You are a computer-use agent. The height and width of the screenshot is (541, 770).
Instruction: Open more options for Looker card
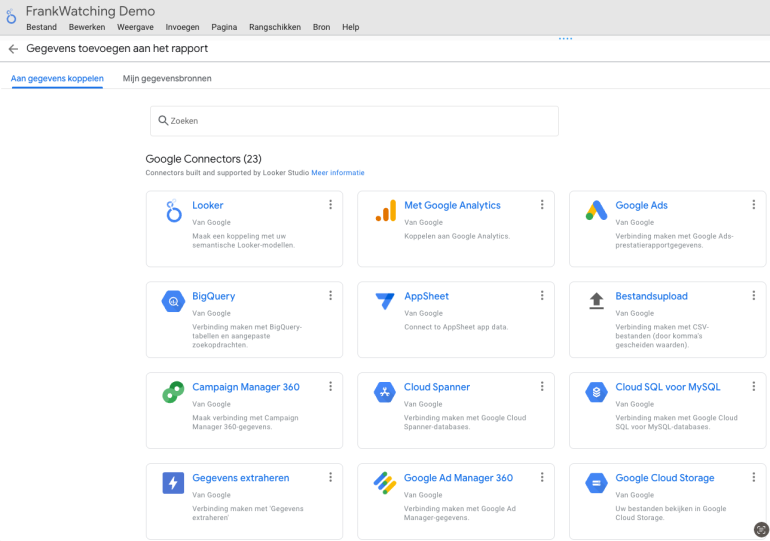point(330,205)
